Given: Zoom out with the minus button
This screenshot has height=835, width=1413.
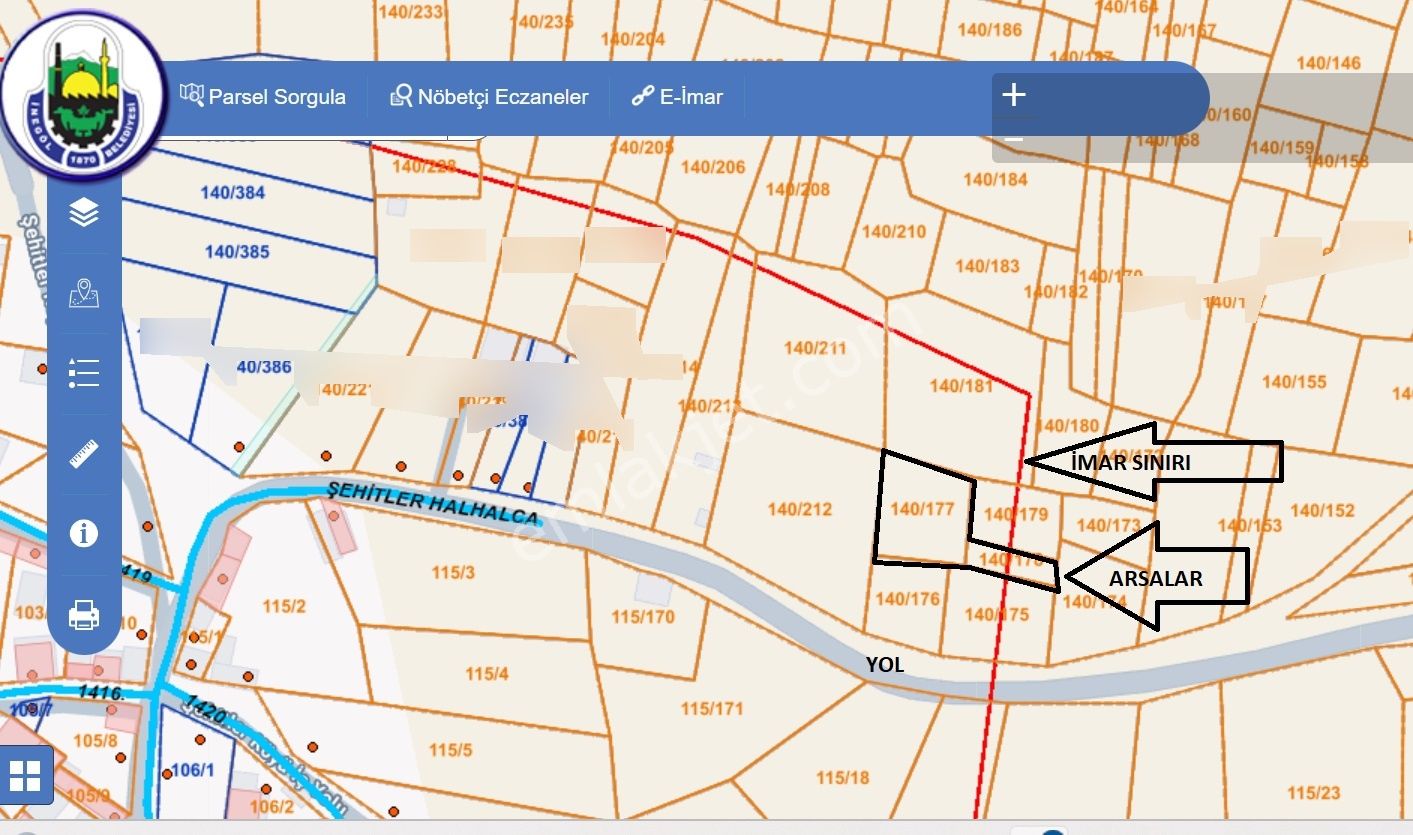Looking at the screenshot, I should click(1014, 141).
